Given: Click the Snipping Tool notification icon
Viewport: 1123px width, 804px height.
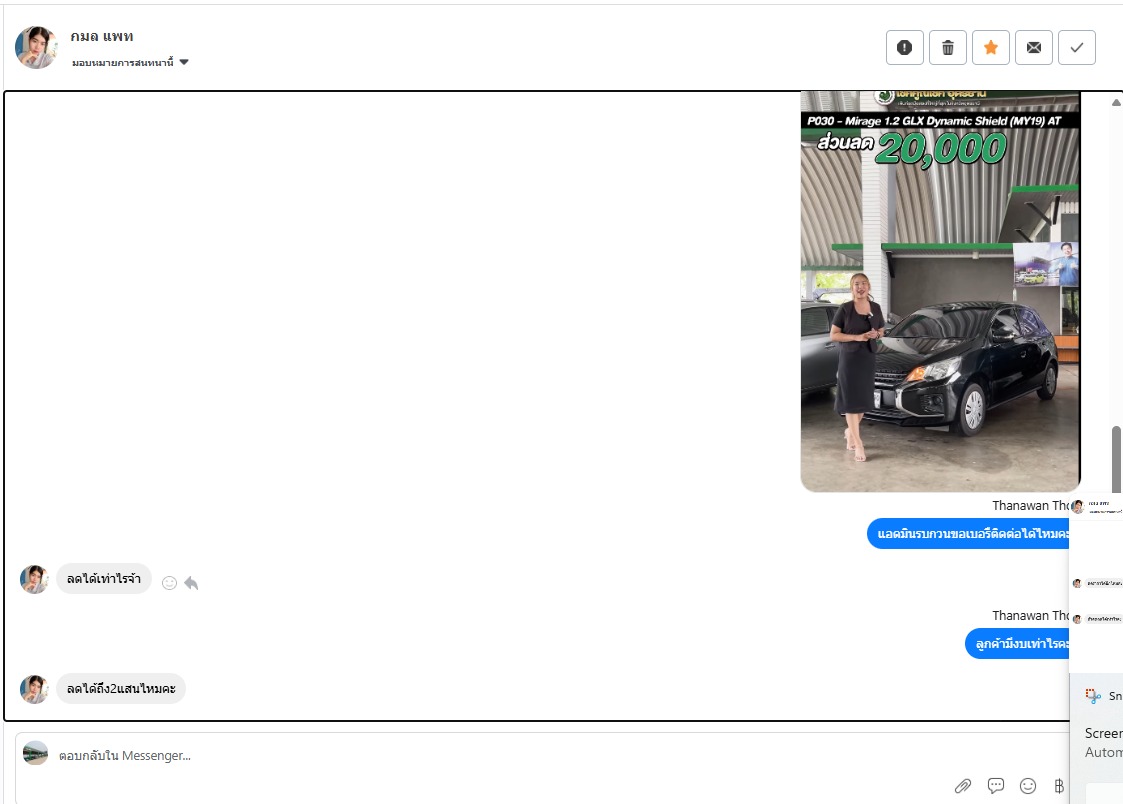Looking at the screenshot, I should coord(1093,696).
